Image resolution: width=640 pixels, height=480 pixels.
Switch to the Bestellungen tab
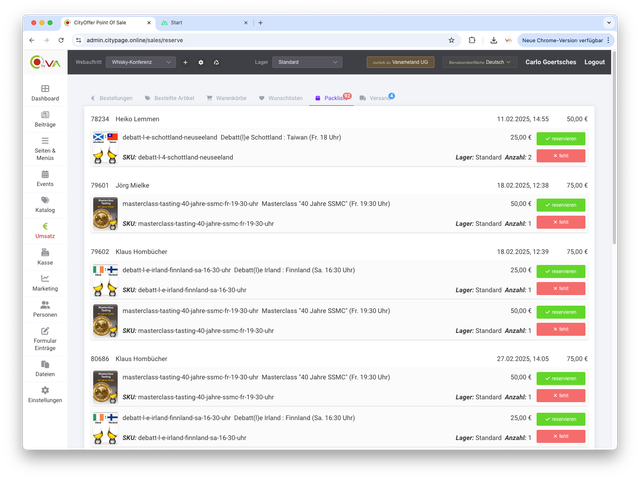click(112, 98)
